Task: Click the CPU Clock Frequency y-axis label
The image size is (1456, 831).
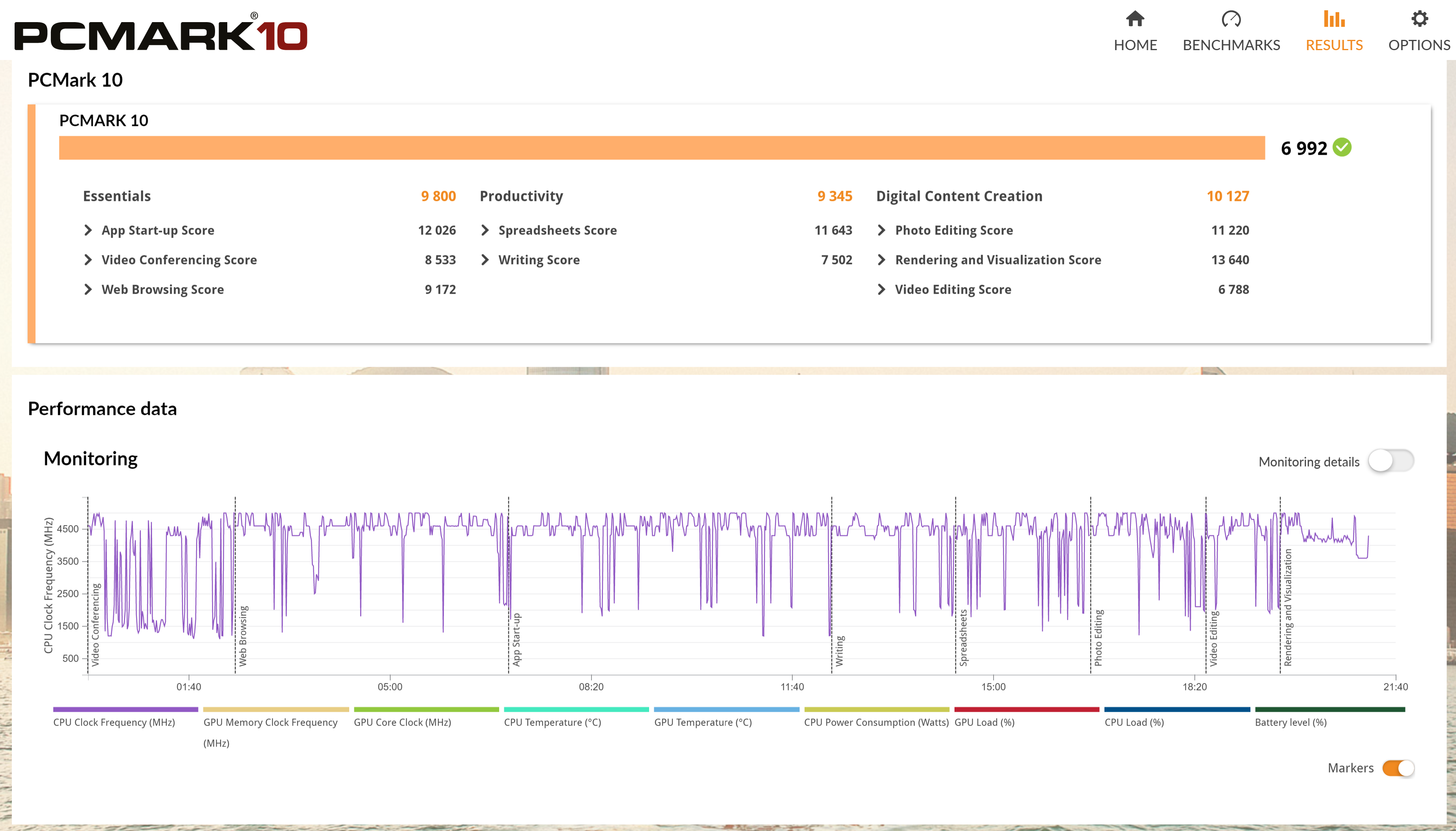Action: 49,585
